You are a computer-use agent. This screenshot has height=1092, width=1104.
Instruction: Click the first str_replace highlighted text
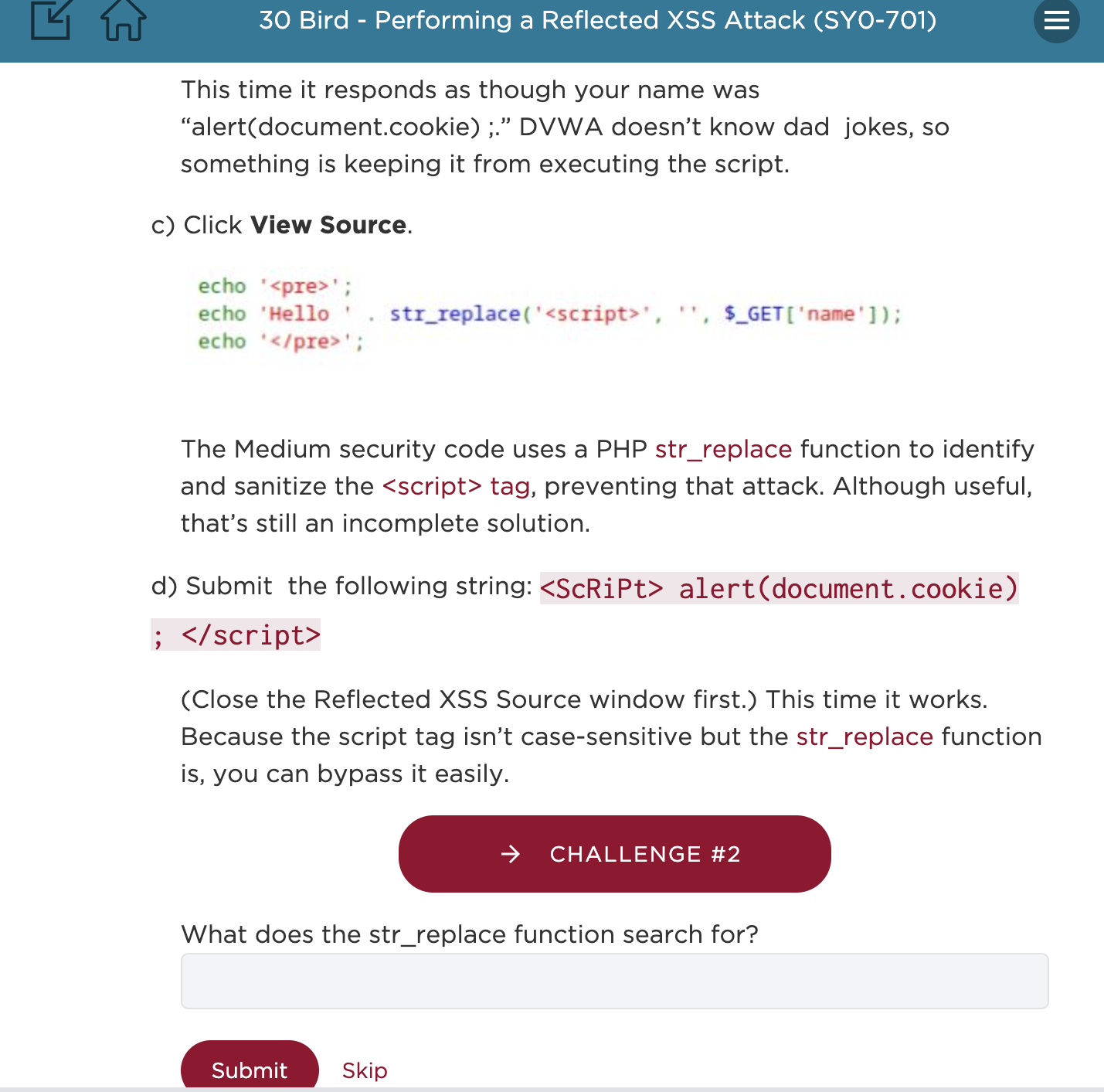(x=723, y=449)
